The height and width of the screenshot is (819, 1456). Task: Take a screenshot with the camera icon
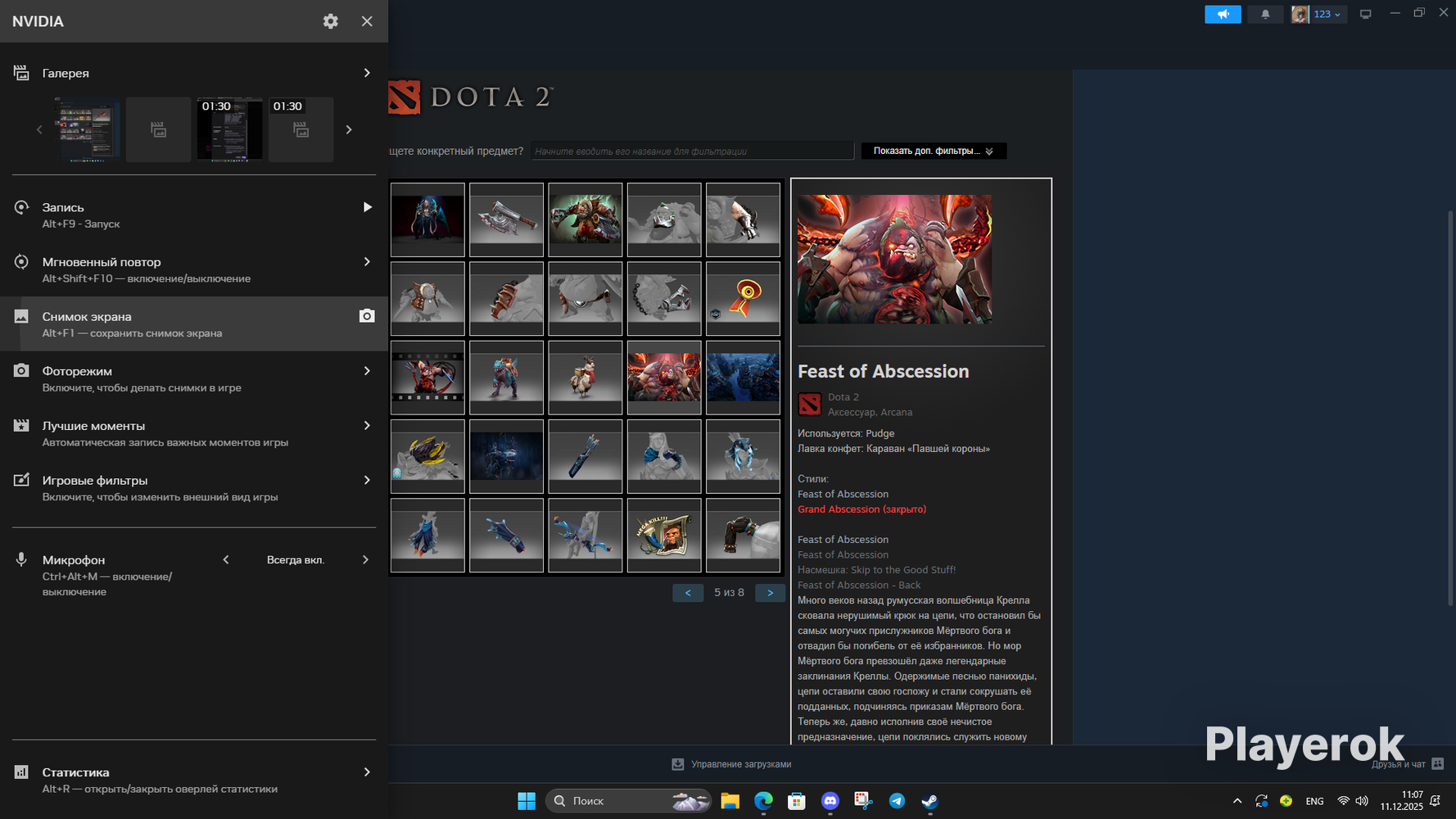[367, 316]
